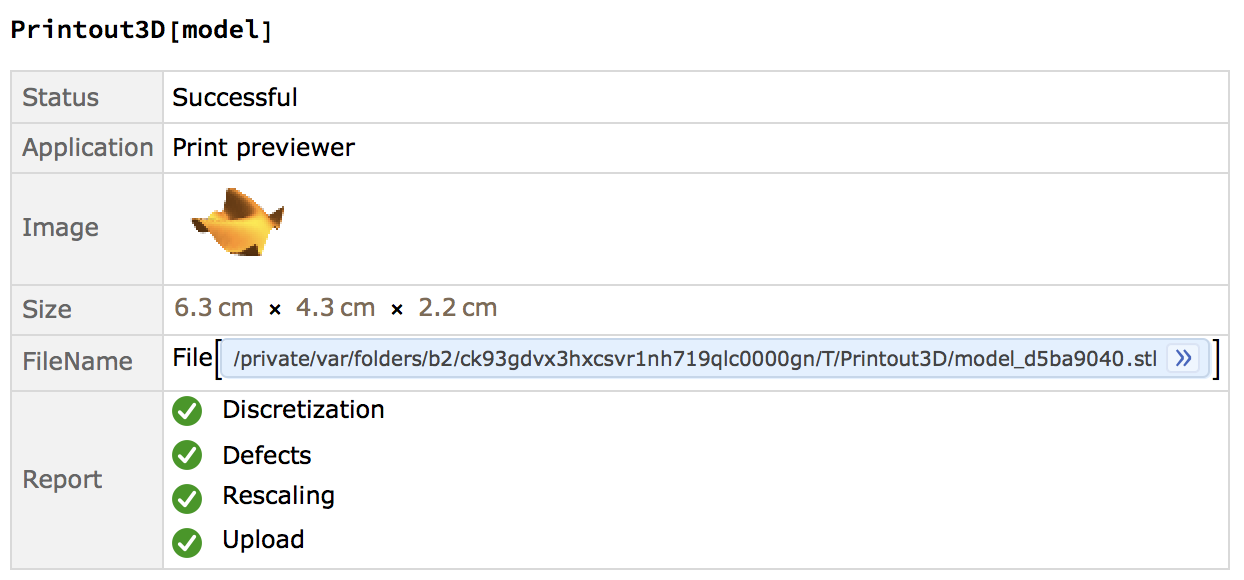Click the Defects green checkmark icon
Image resolution: width=1244 pixels, height=580 pixels.
coord(187,456)
